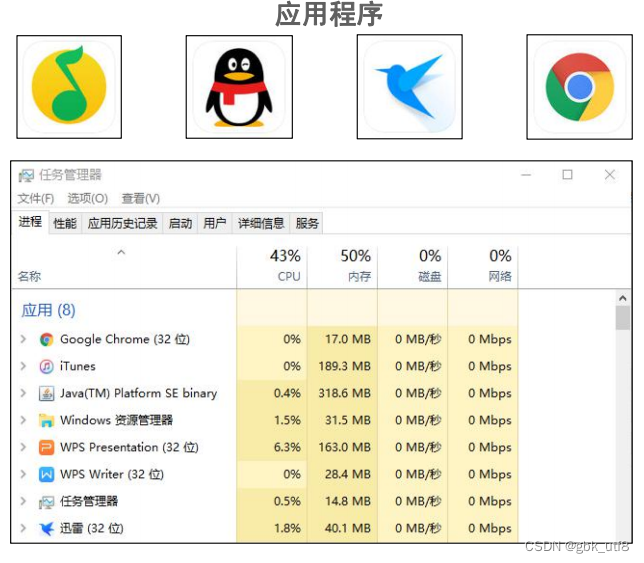Screen dimensions: 644x563
Task: Select the 迅雷 (32 位) row name
Action: (x=92, y=529)
